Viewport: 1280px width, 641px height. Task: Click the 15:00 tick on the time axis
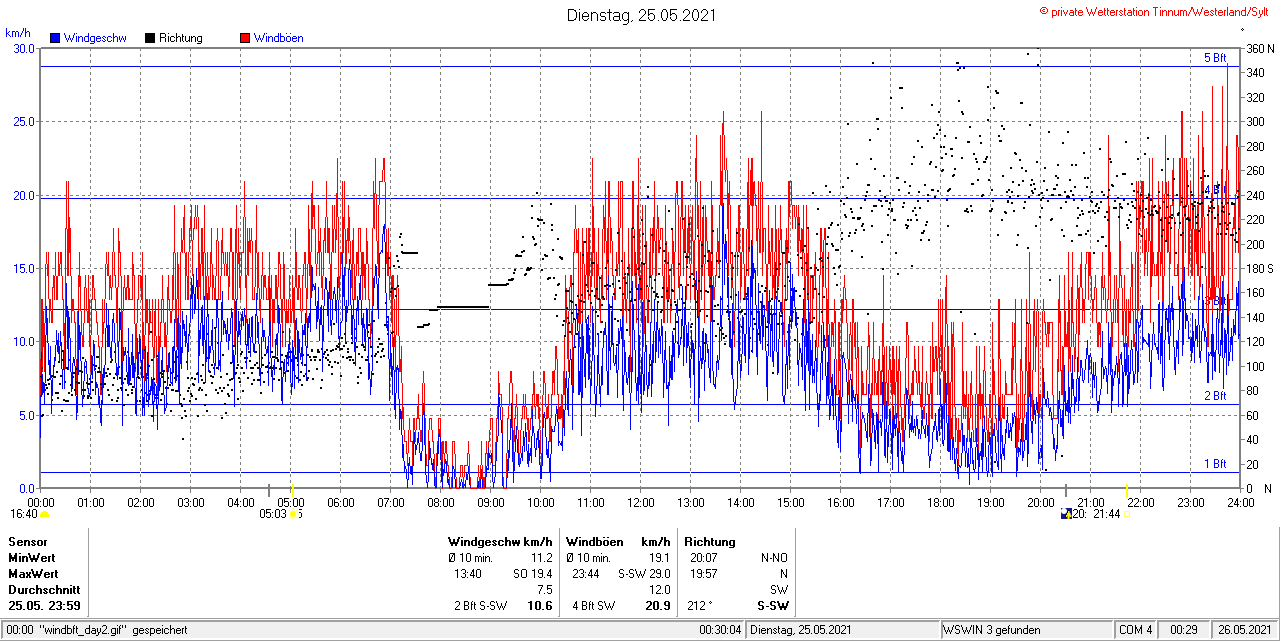(x=791, y=502)
